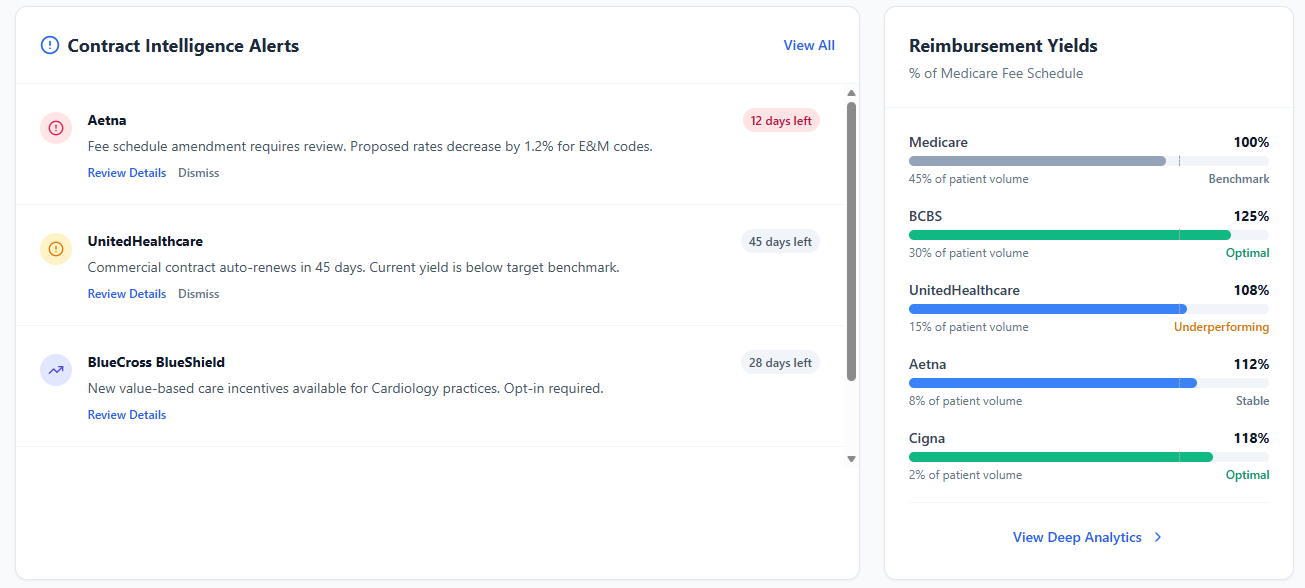
Task: Click the chevron next to View Deep Analytics
Action: point(1158,537)
